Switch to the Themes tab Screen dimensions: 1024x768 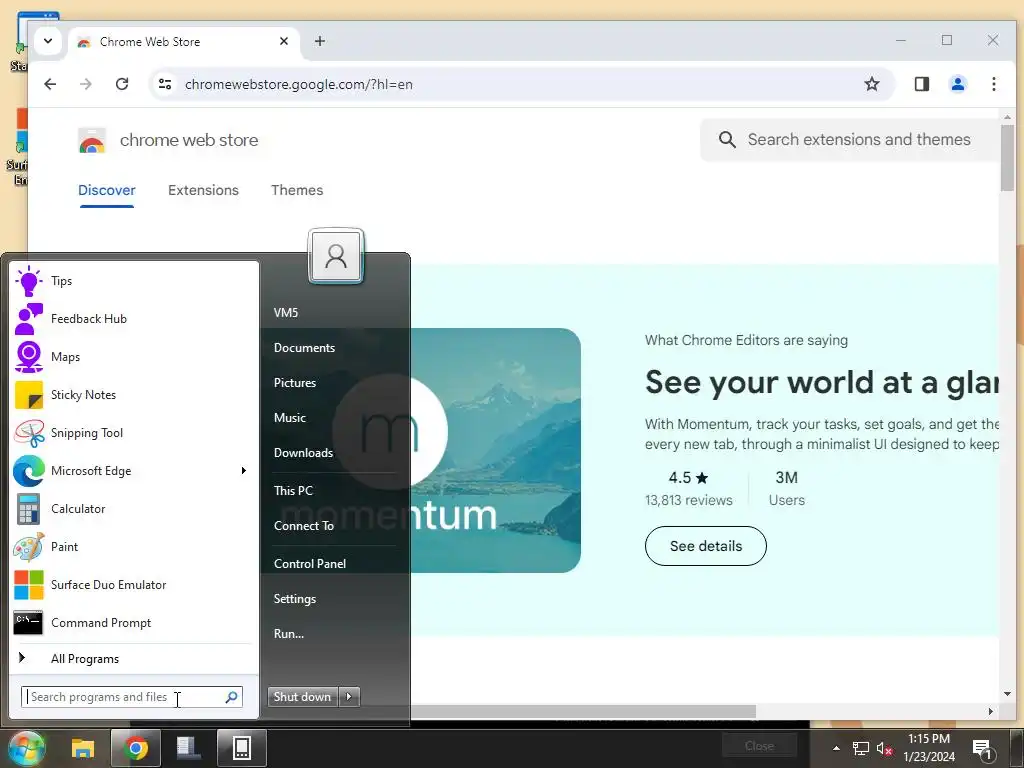point(297,190)
